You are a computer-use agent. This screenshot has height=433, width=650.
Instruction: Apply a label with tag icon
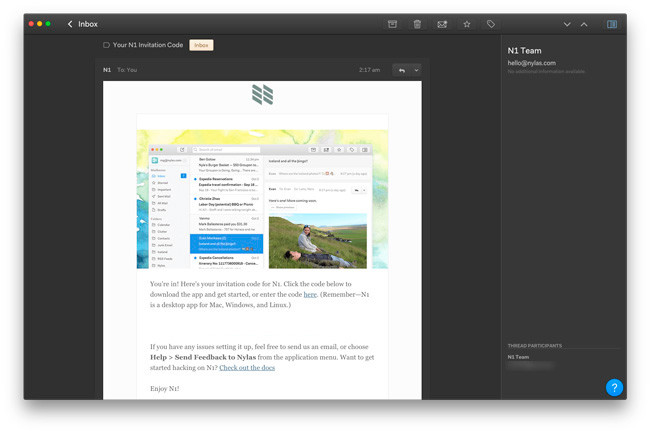491,24
